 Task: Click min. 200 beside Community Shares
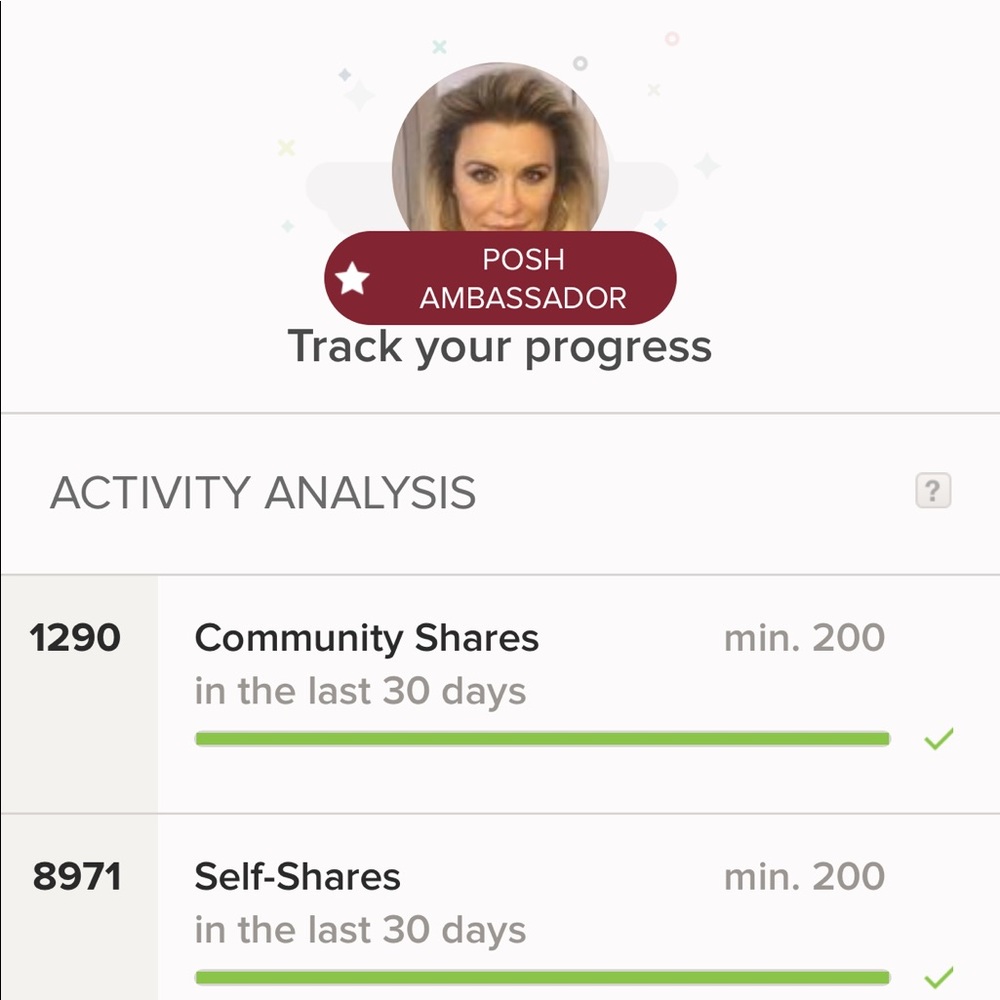804,638
